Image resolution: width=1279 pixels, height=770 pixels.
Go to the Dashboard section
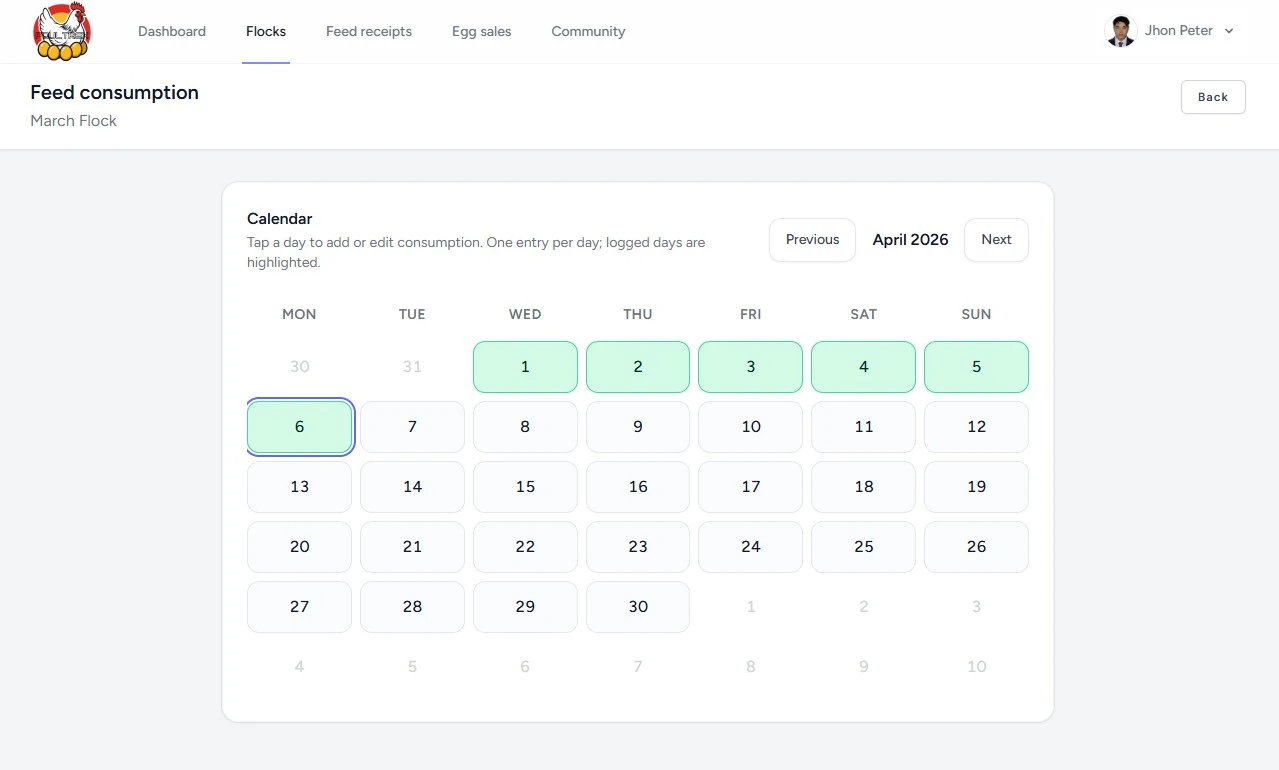point(171,31)
